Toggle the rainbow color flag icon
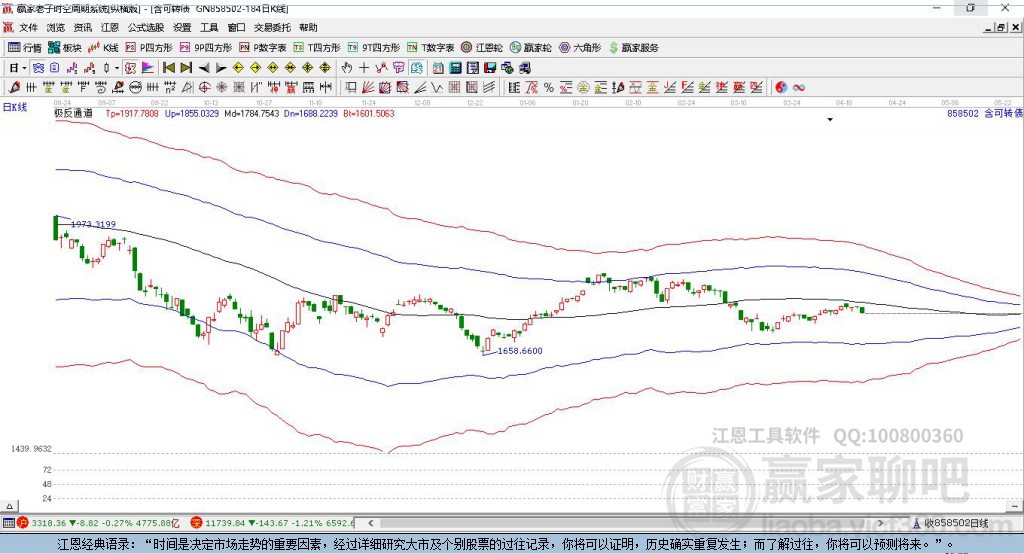 click(x=148, y=68)
